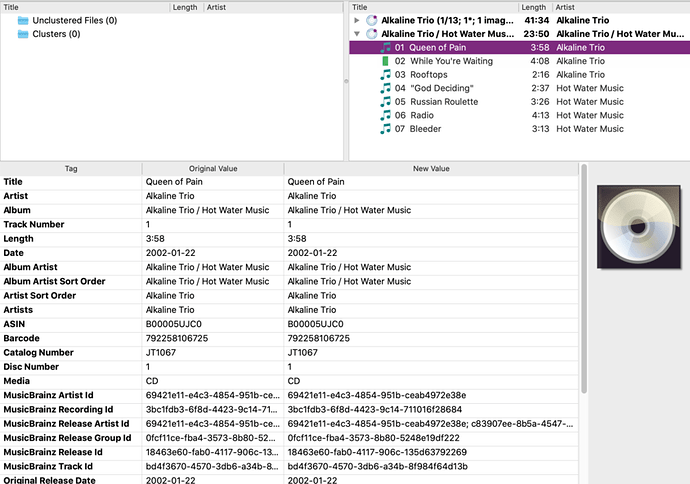This screenshot has width=690, height=484.
Task: Click the disc icon of Alkaline Trio album
Action: (x=372, y=20)
